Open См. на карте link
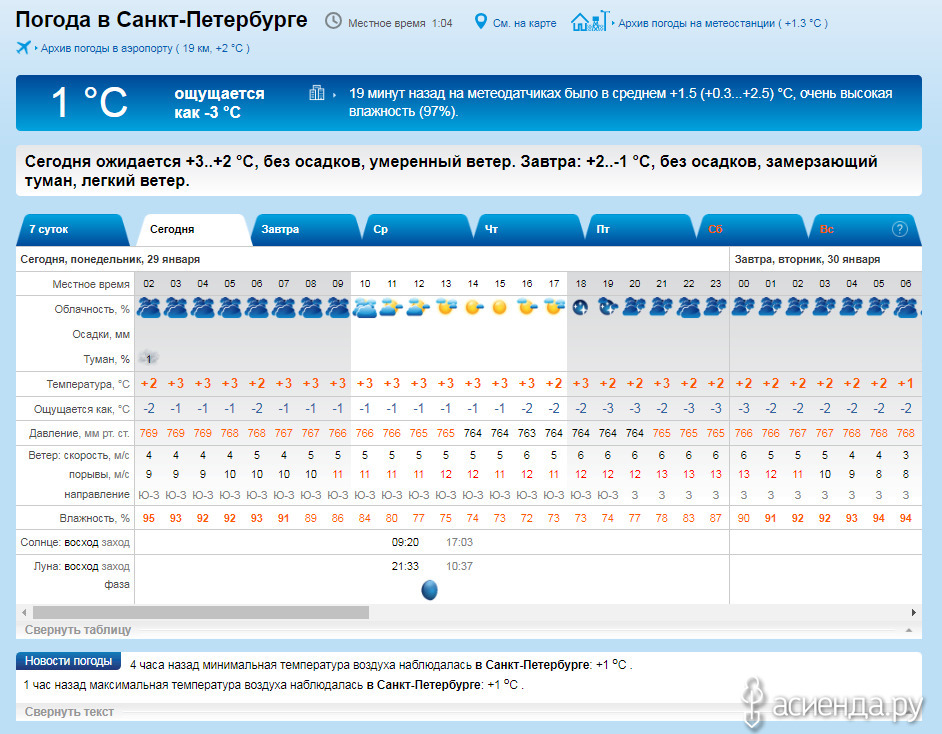This screenshot has height=734, width=942. pos(524,23)
